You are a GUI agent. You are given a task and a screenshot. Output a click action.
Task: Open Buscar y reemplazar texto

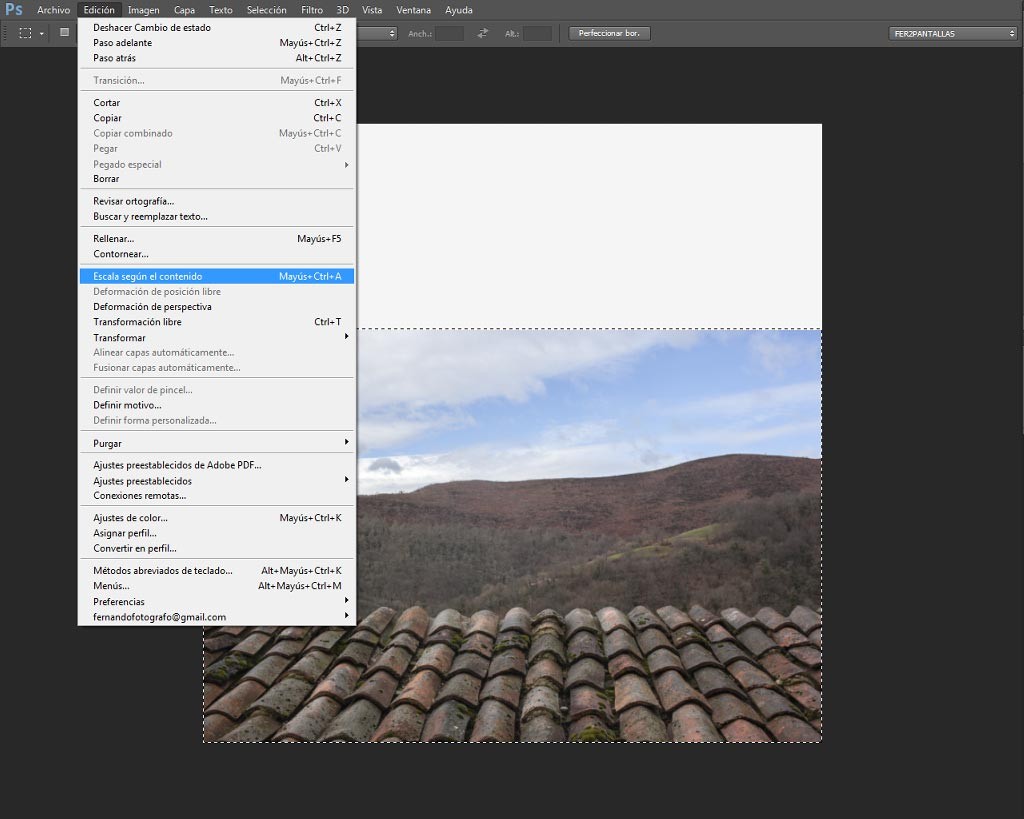click(217, 216)
